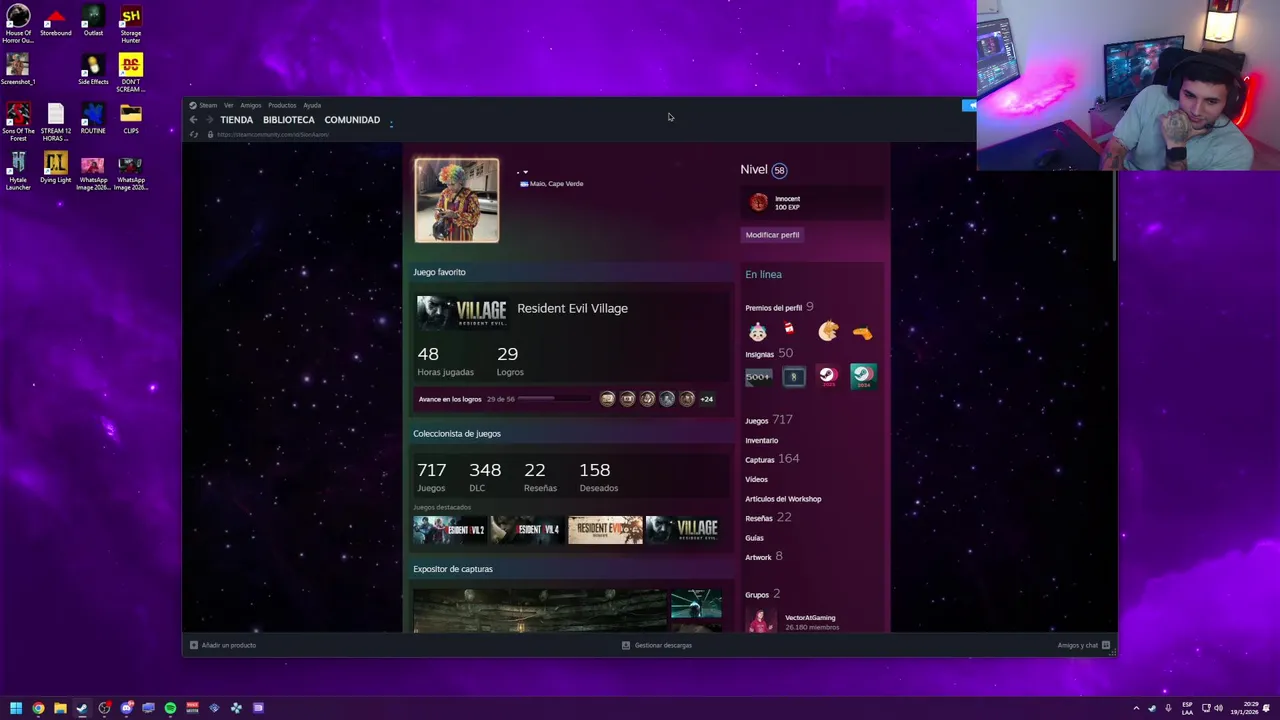Go back with Steam's back arrow
Viewport: 1280px width, 720px height.
coord(194,120)
